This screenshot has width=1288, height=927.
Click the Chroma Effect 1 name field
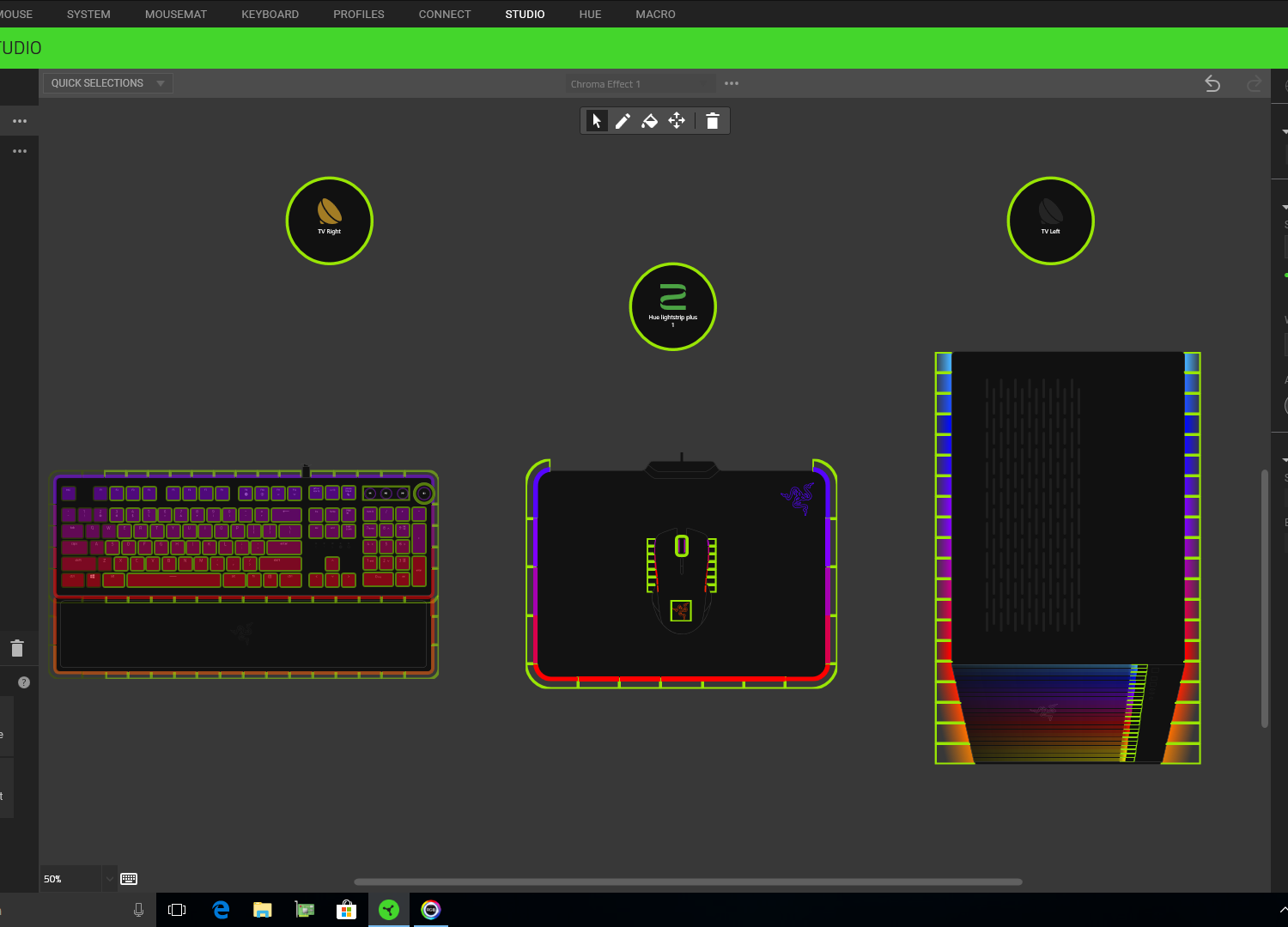635,84
